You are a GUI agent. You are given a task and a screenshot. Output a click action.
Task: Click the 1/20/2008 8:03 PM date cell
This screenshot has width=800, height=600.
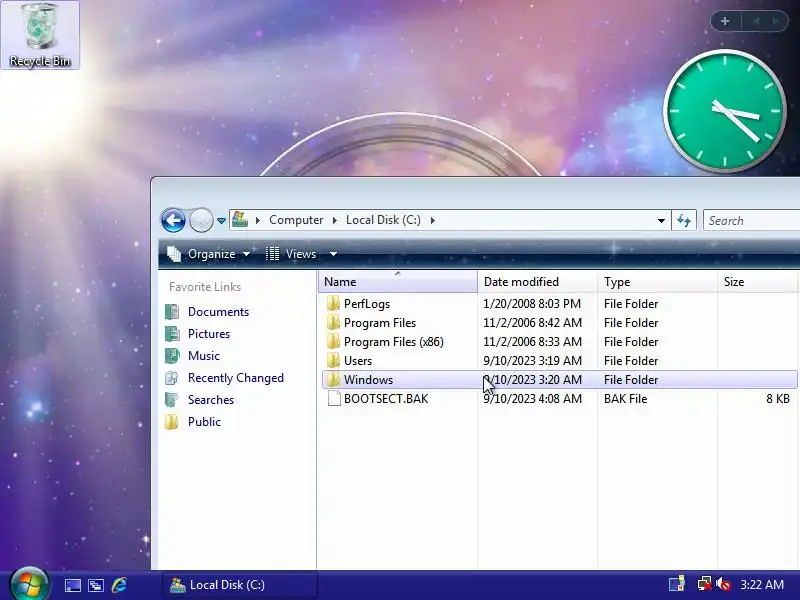coord(532,304)
